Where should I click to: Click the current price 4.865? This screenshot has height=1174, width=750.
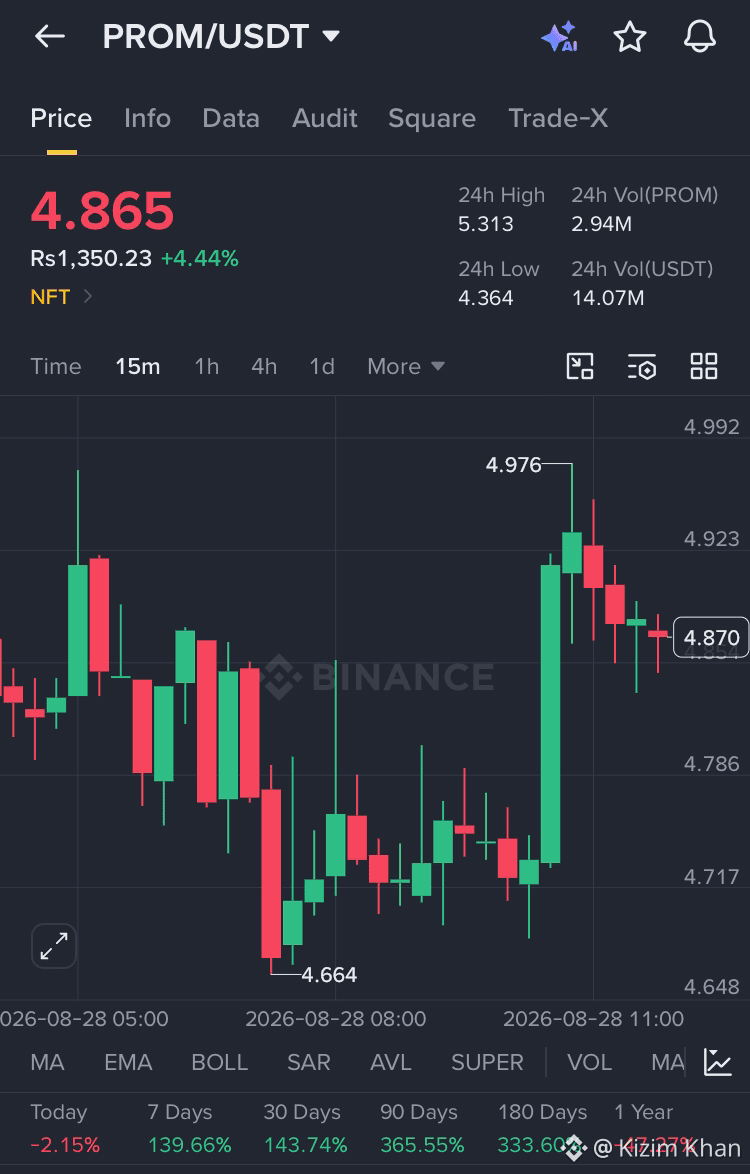(x=102, y=210)
